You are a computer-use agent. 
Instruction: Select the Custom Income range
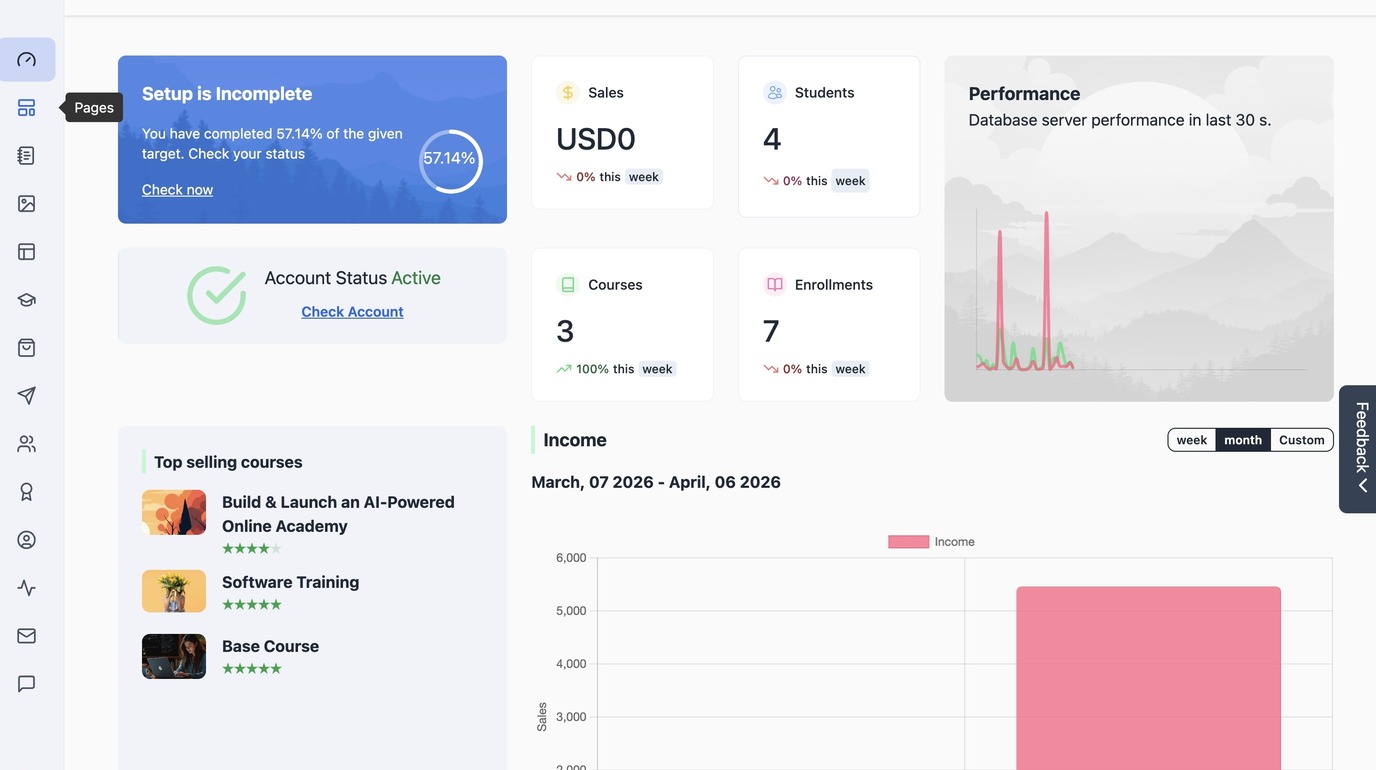tap(1302, 440)
